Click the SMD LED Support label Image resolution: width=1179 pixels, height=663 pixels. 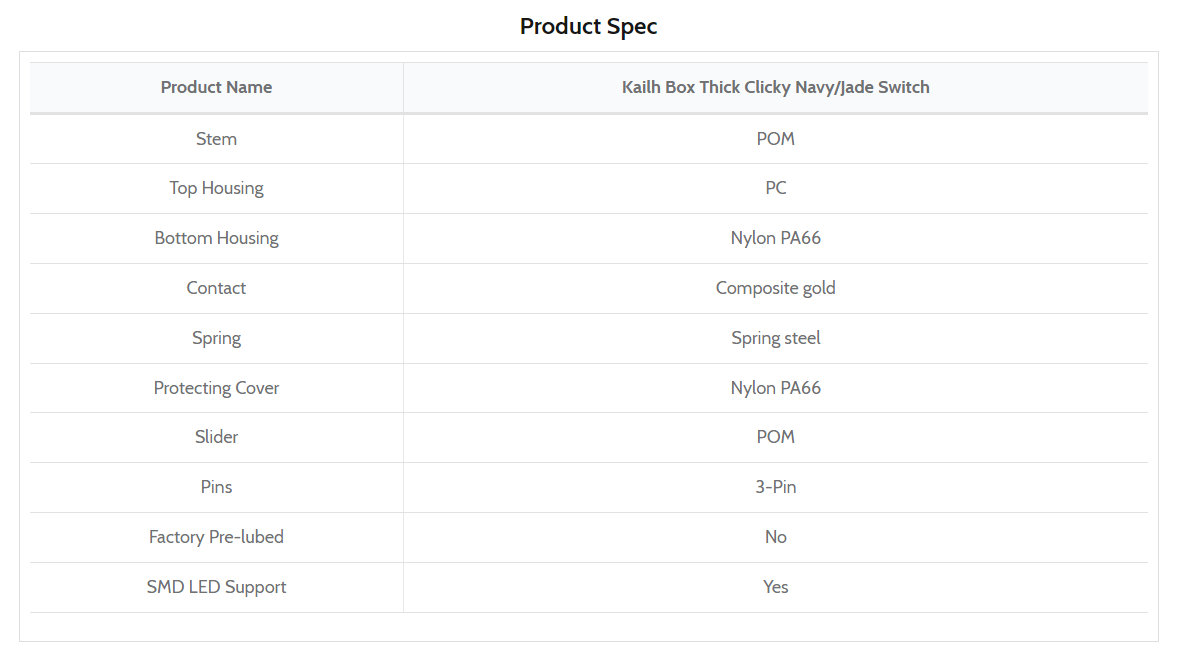click(x=216, y=587)
